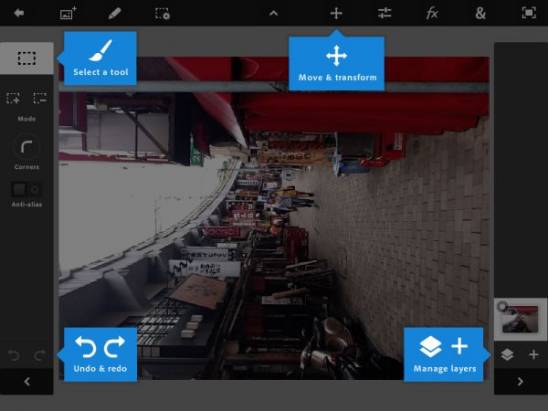Open the selection options icon
Viewport: 548px width, 411px height.
click(163, 13)
